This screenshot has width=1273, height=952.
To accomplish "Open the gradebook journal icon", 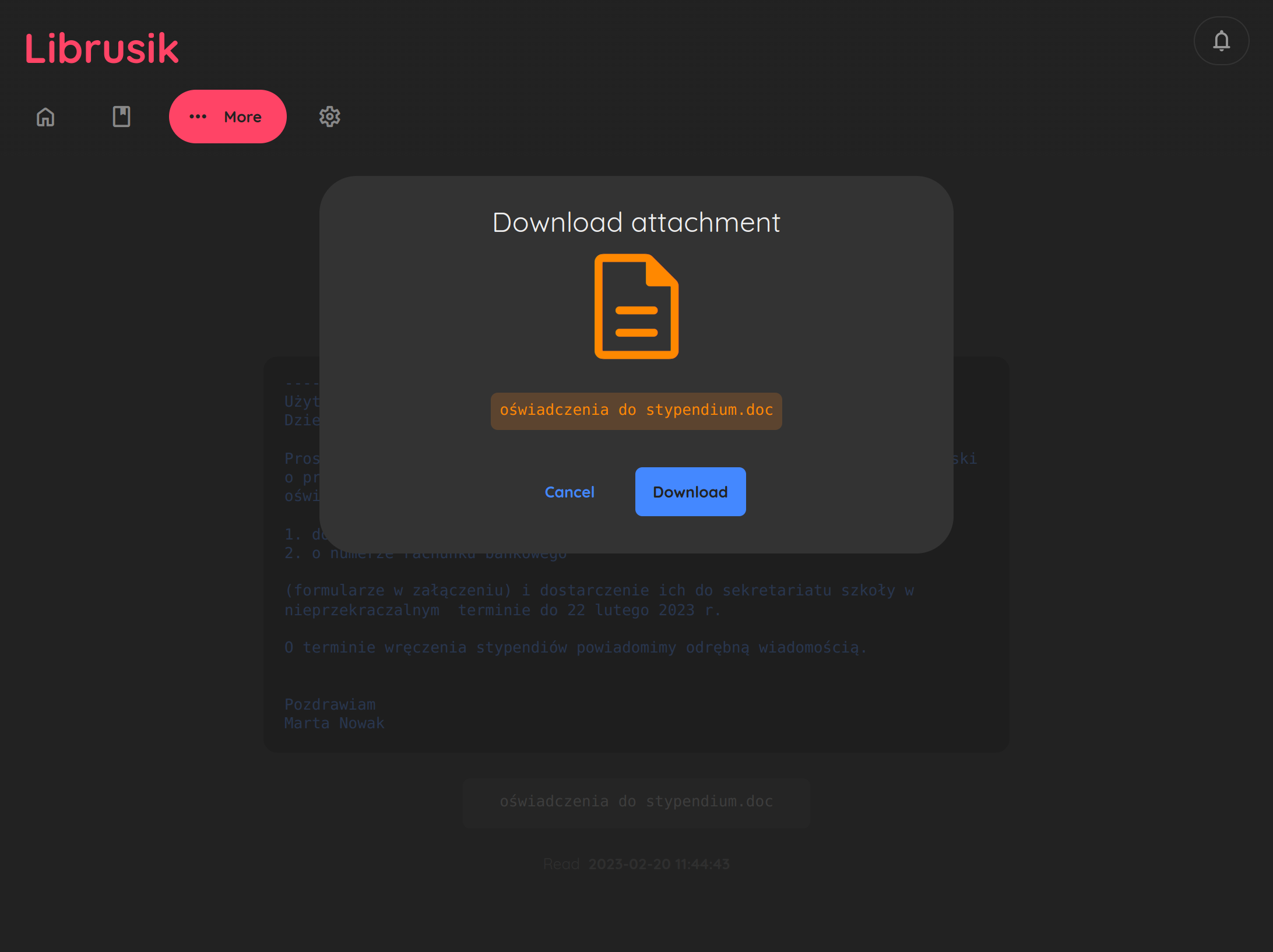I will click(121, 117).
